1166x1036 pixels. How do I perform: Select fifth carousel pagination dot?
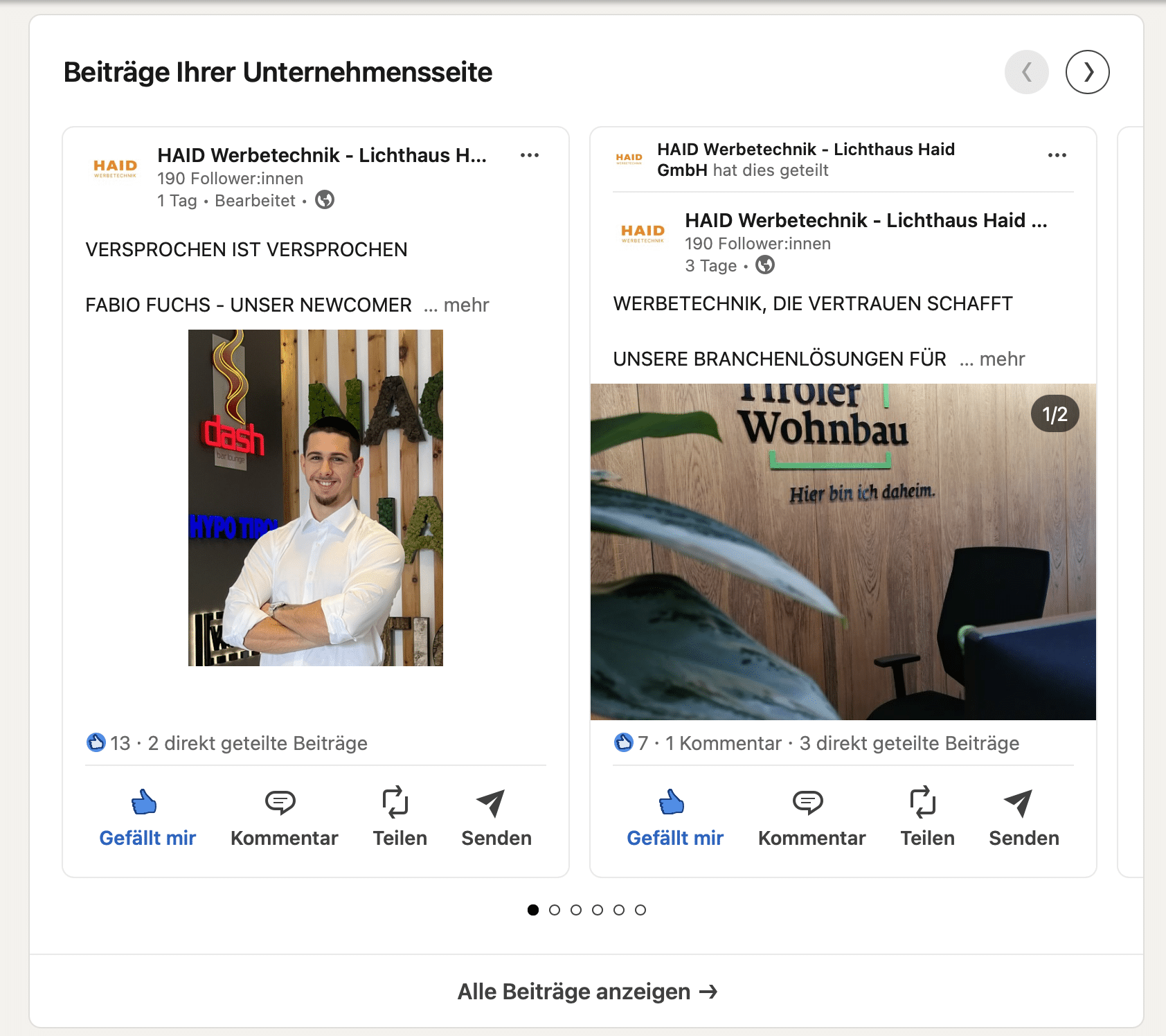(619, 910)
